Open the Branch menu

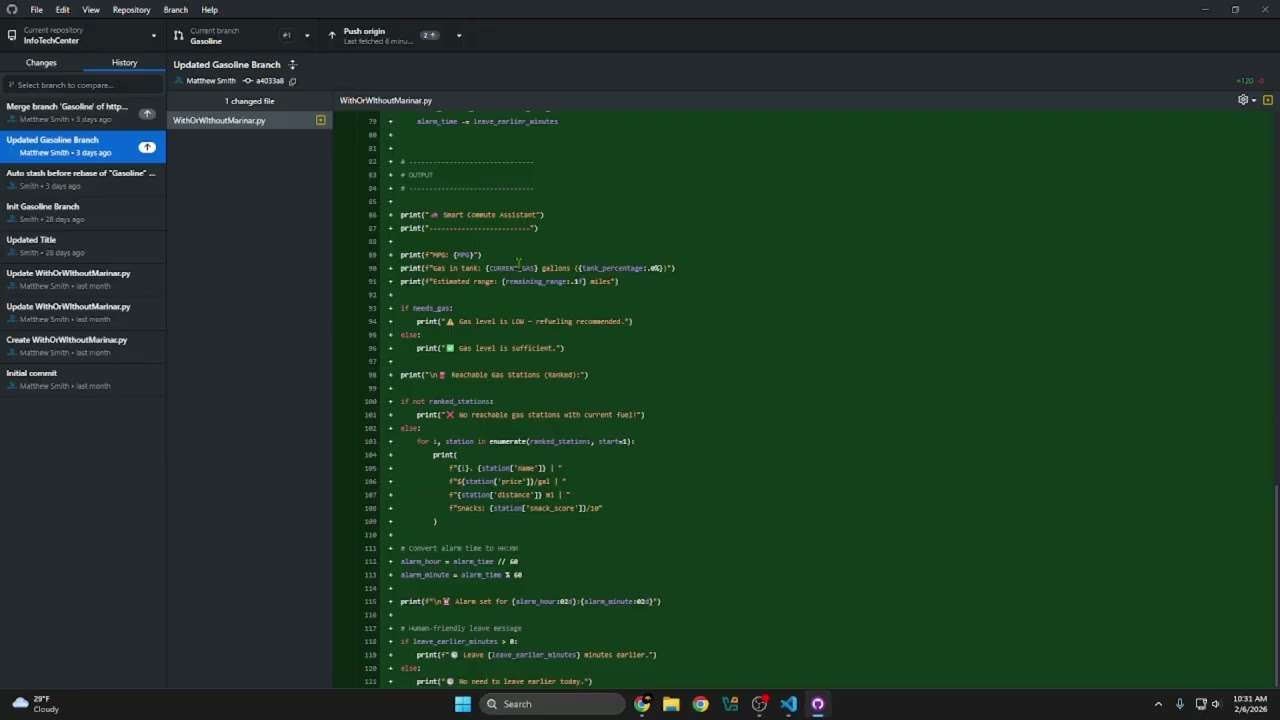tap(175, 10)
